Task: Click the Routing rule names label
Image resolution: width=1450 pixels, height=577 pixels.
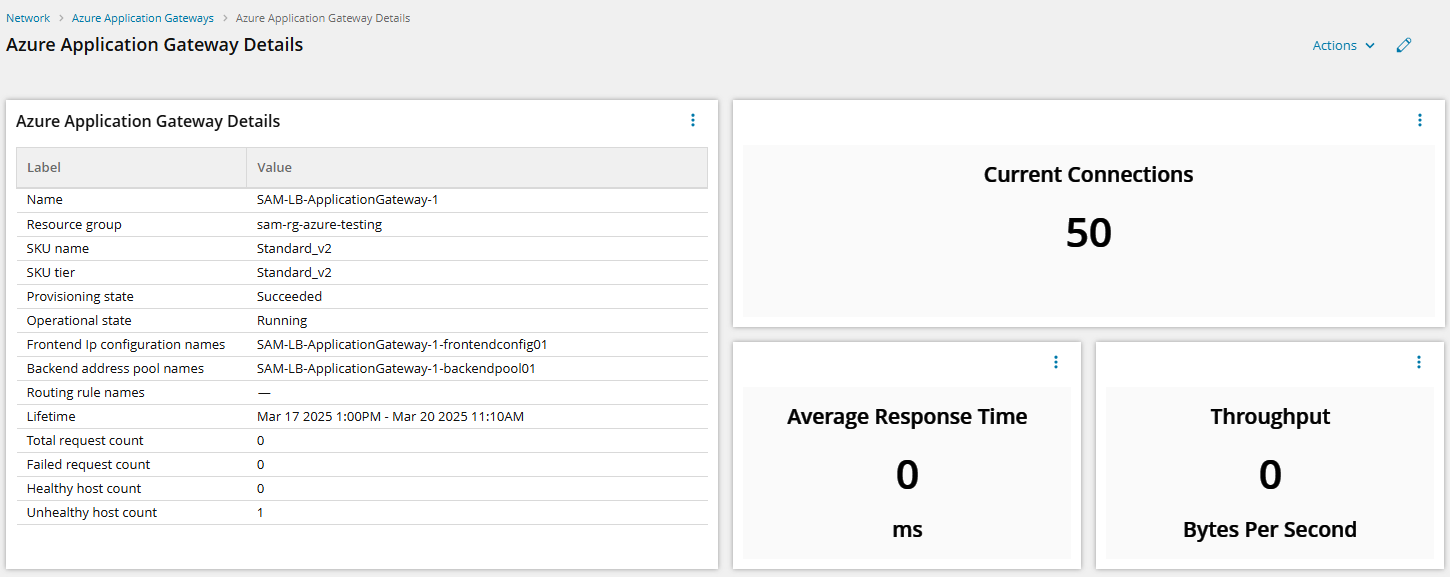Action: coord(86,392)
